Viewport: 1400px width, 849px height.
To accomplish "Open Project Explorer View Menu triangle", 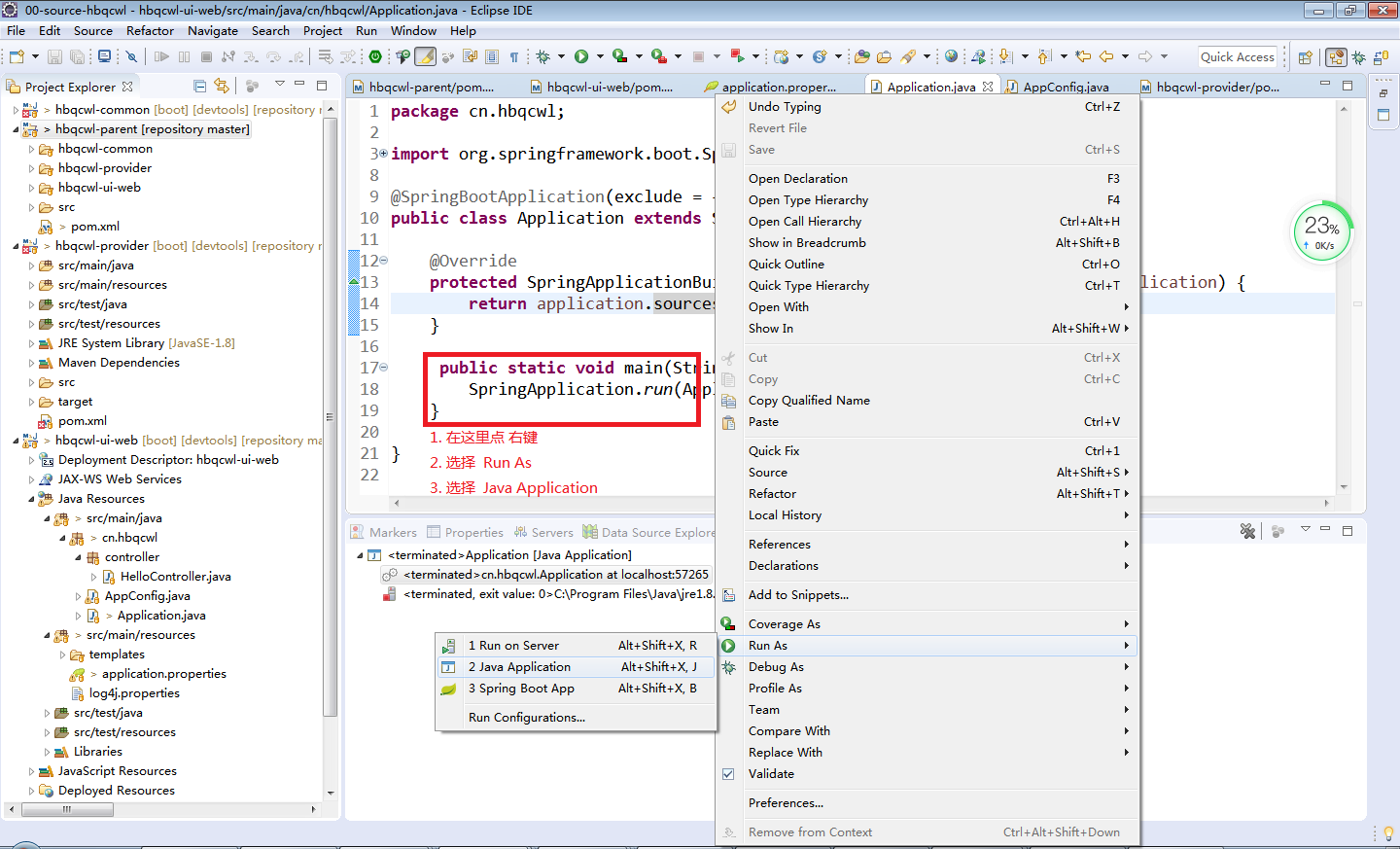I will [x=280, y=84].
